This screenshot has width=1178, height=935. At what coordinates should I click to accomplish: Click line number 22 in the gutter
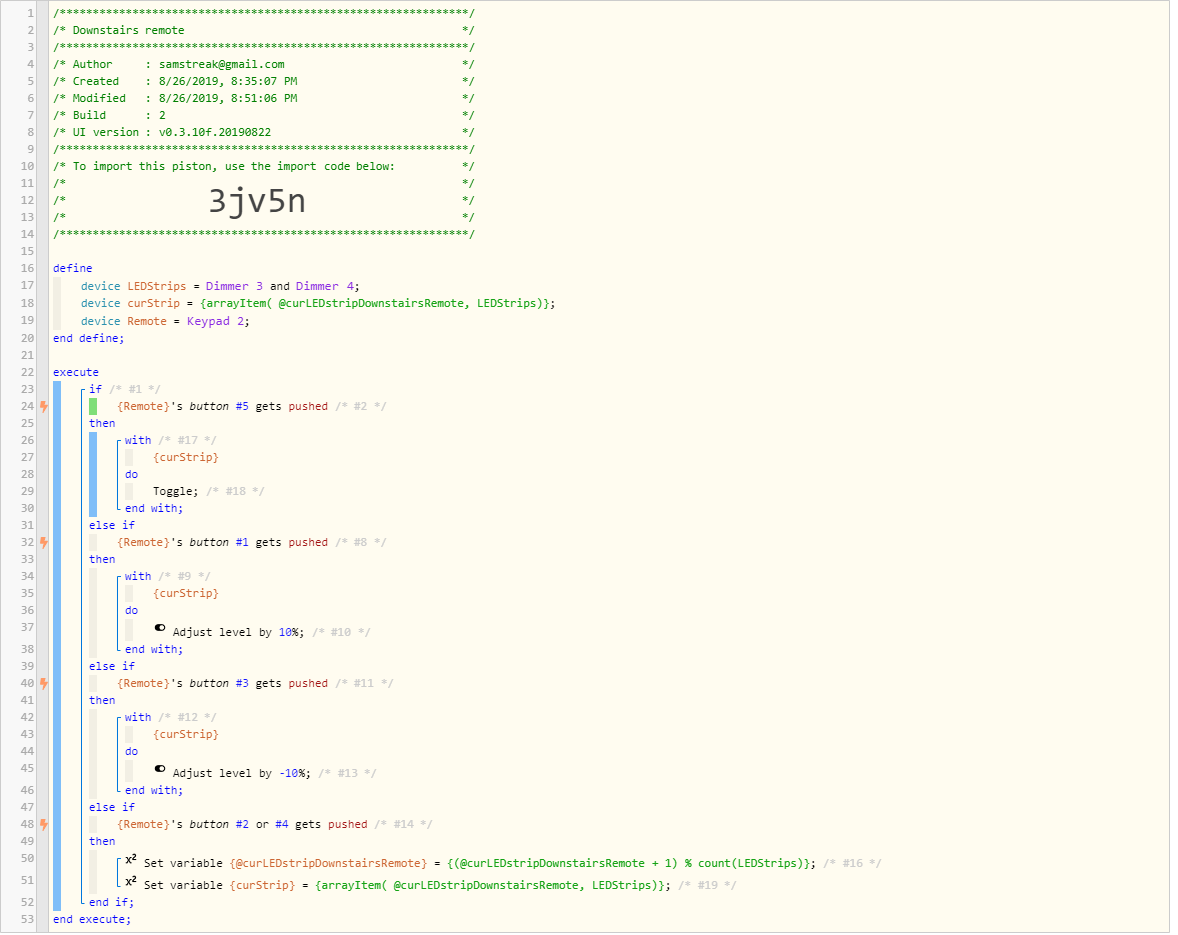coord(27,372)
